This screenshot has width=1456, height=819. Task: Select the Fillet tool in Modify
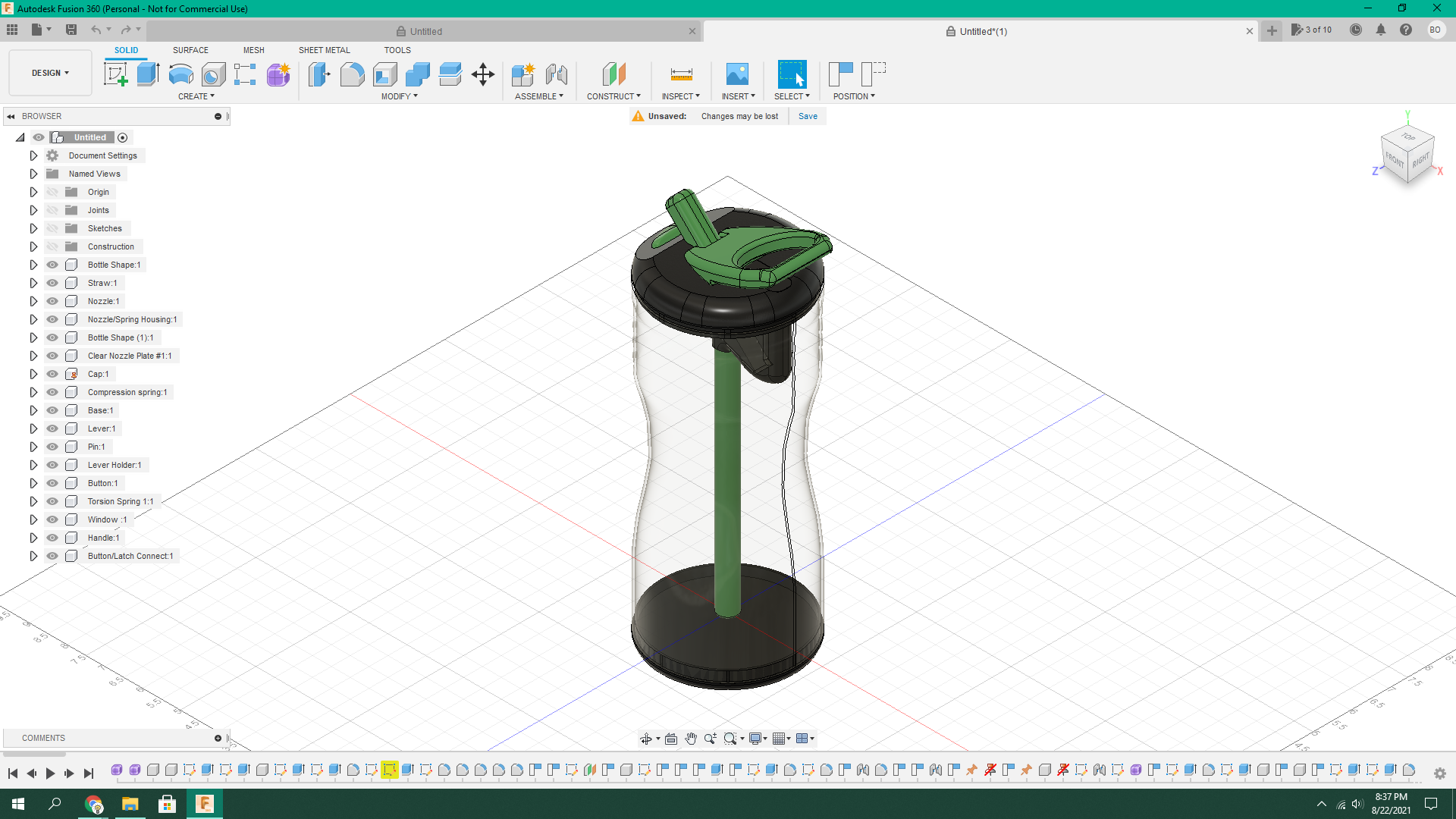pos(353,74)
